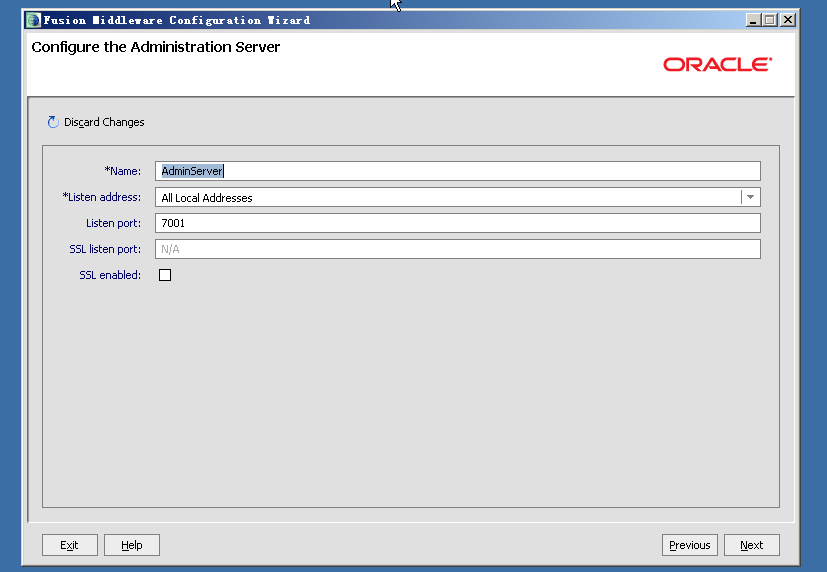The image size is (827, 572).
Task: Enable the SSL enabled checkbox
Action: [x=165, y=275]
